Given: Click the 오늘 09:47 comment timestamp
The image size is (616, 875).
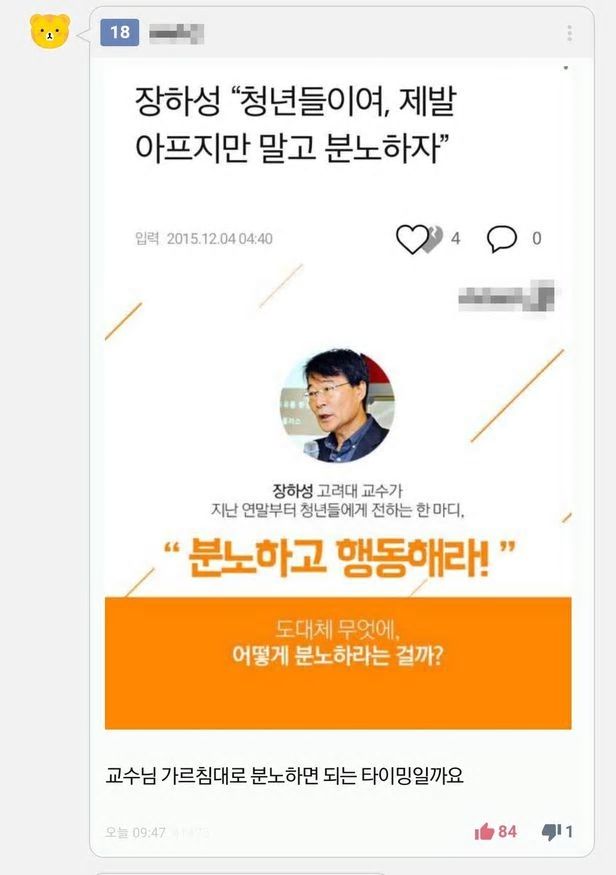Looking at the screenshot, I should pos(136,832).
